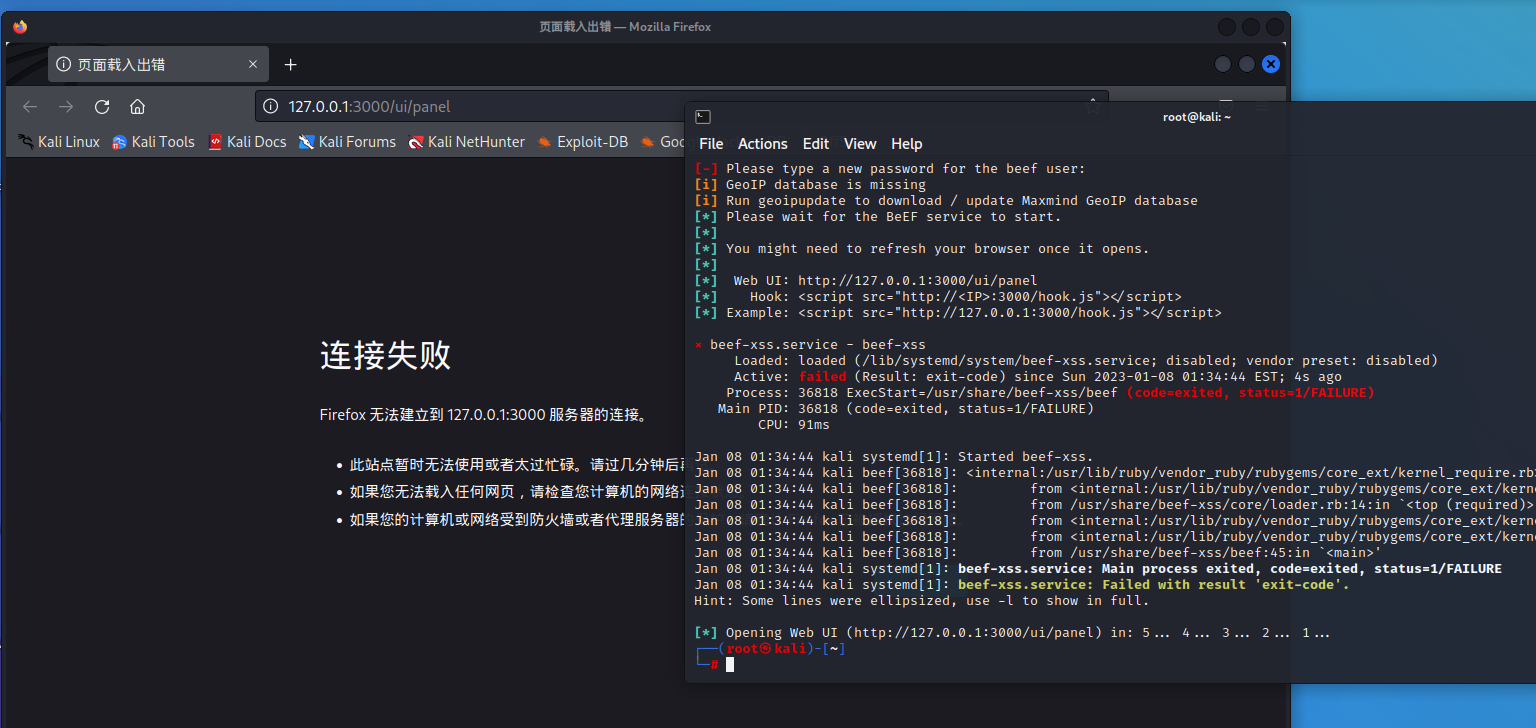Open Kali NetHunter bookmark

(x=466, y=142)
